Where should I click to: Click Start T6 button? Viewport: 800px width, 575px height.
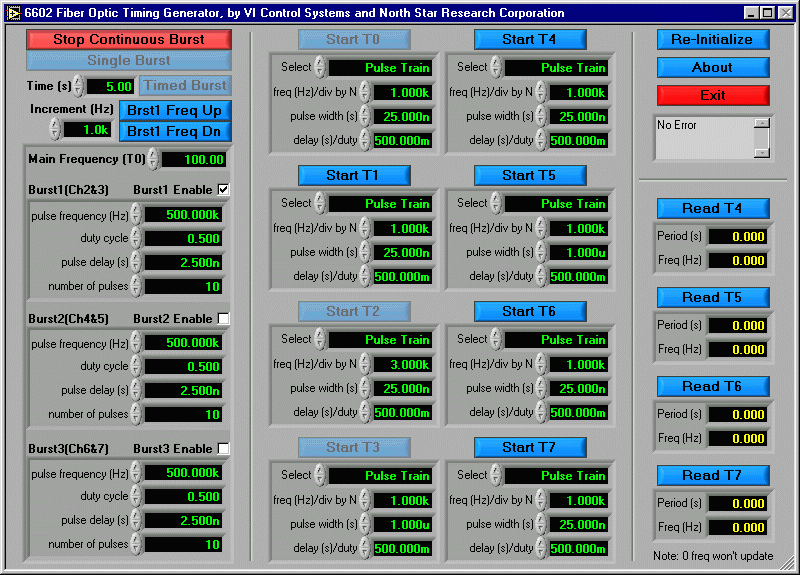pyautogui.click(x=530, y=311)
